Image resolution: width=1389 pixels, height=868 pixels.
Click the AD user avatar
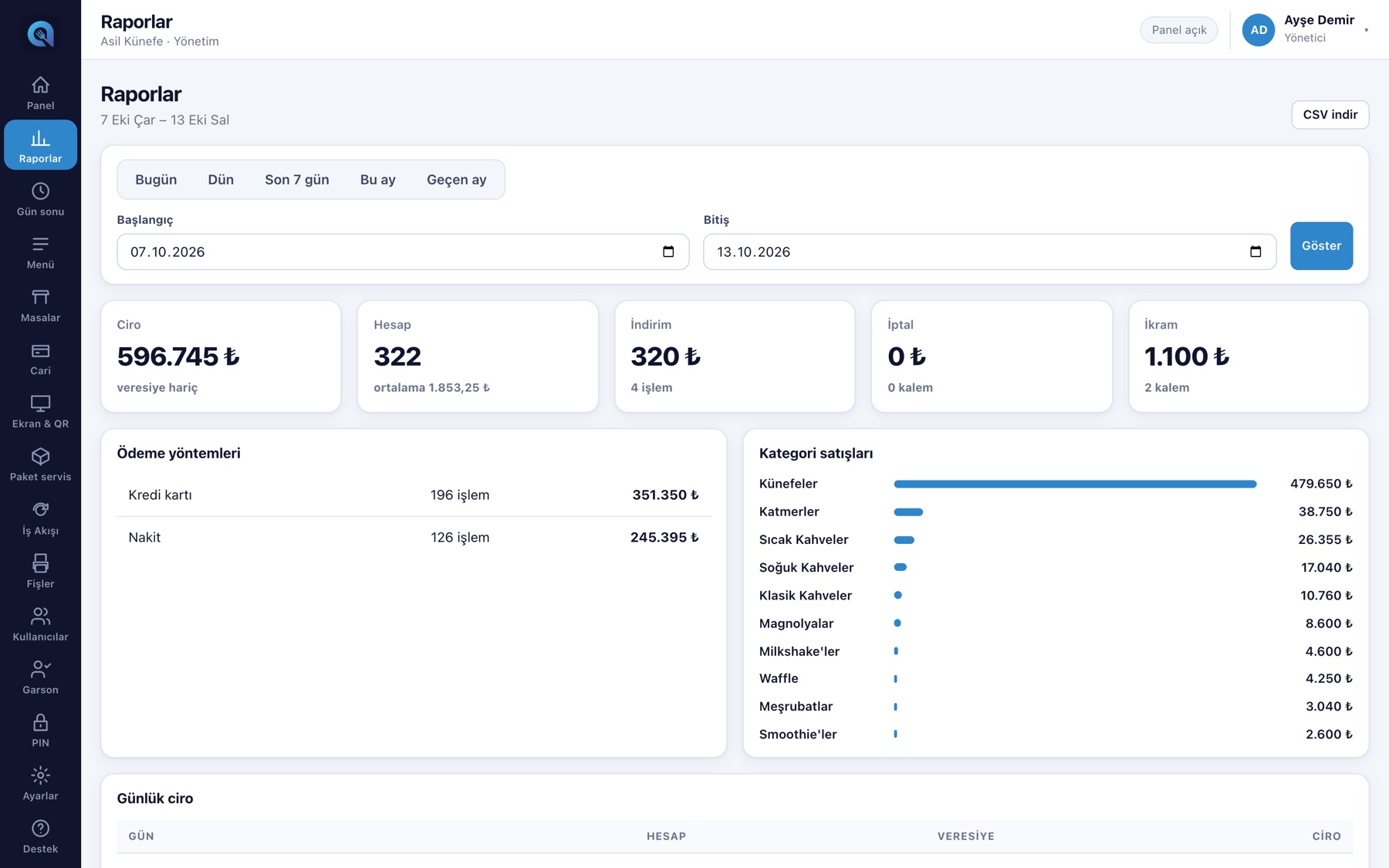click(x=1258, y=30)
